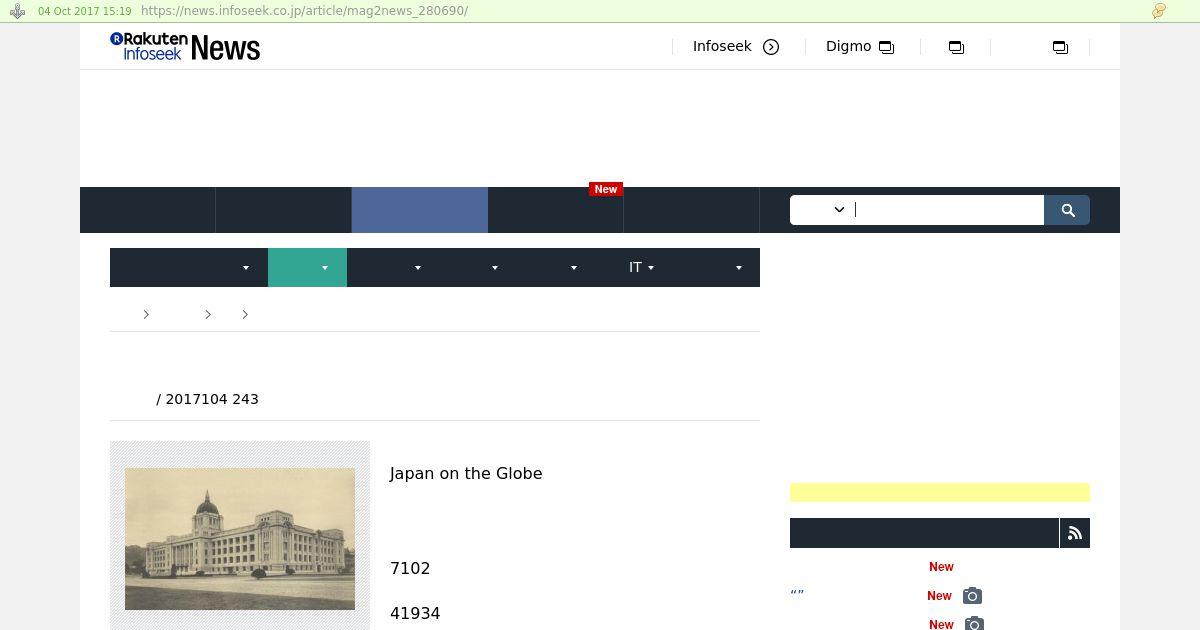Click the number "41934" in the article
Viewport: 1200px width, 630px height.
(x=415, y=614)
